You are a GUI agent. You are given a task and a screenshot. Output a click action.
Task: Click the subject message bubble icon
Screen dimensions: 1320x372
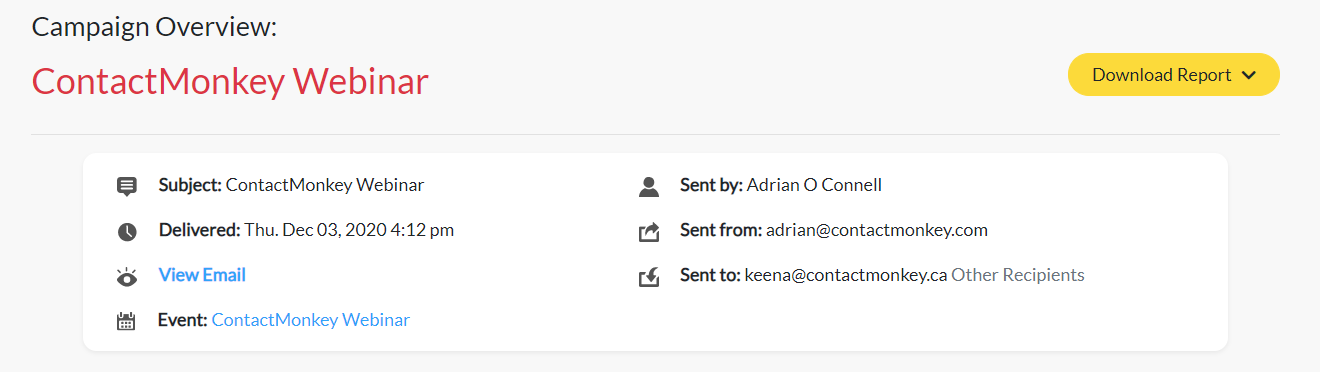pyautogui.click(x=126, y=186)
